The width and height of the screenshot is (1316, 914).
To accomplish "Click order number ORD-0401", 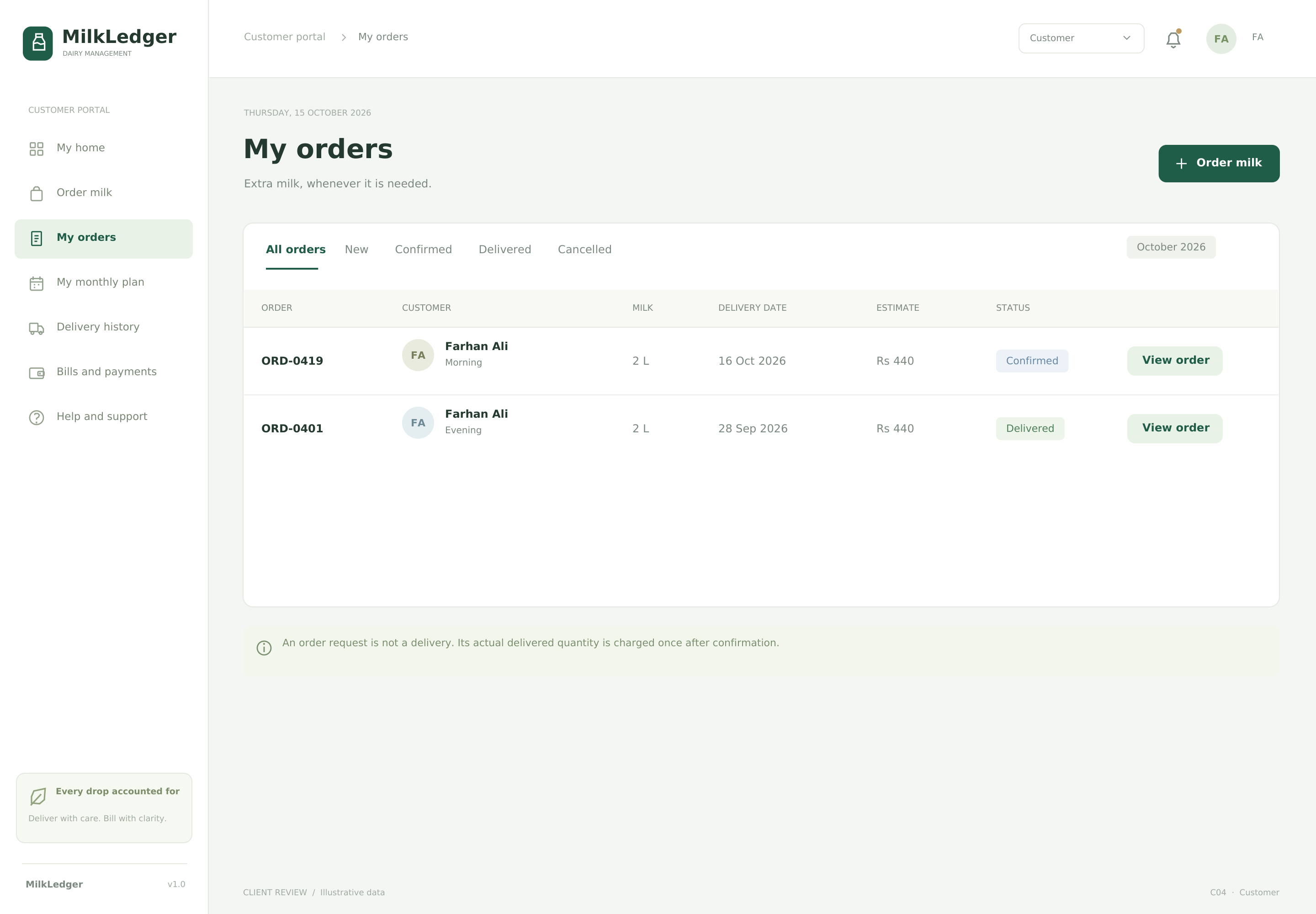I will [x=292, y=428].
